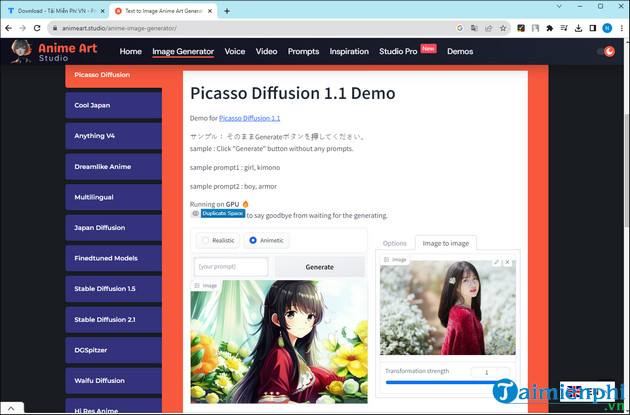Open the Home menu item
The height and width of the screenshot is (415, 630).
131,51
